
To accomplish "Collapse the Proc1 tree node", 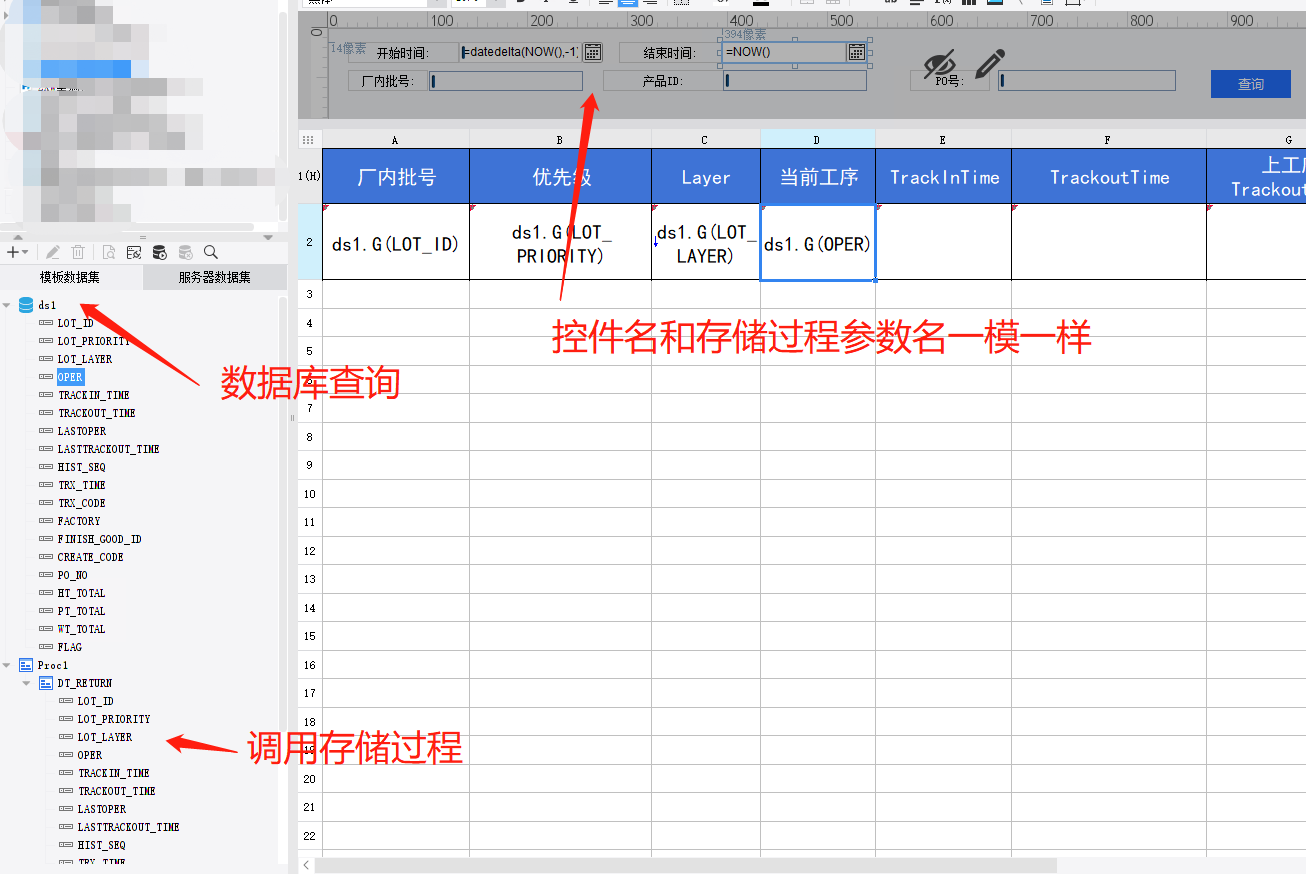I will point(7,665).
